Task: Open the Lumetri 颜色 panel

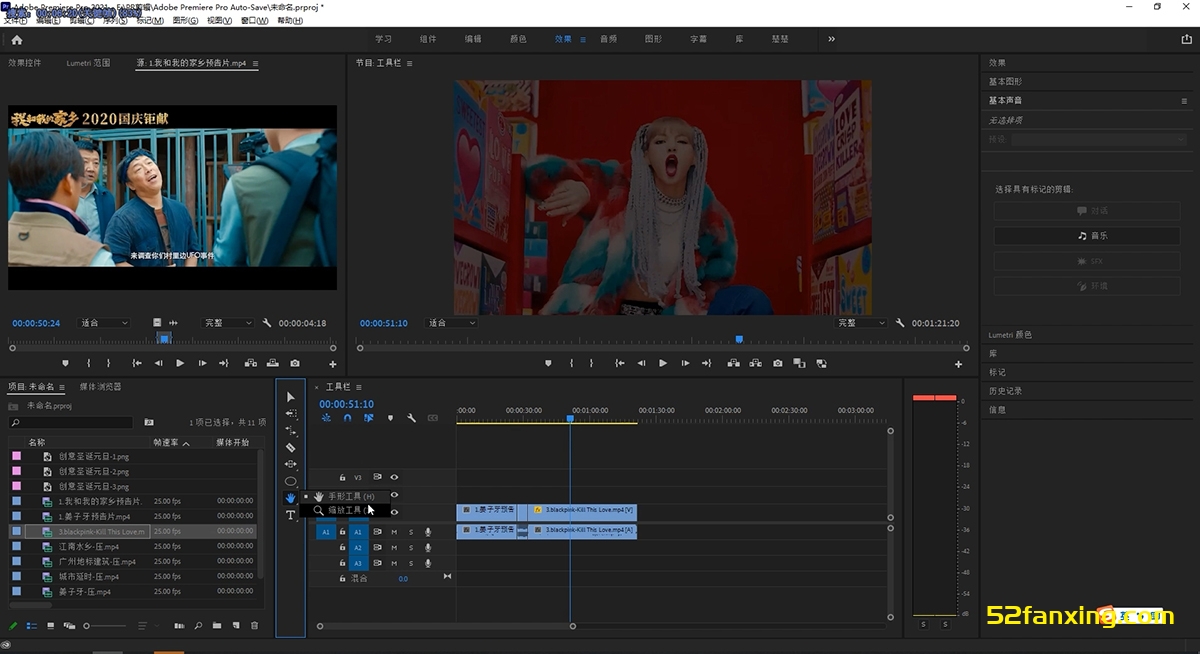Action: click(x=1010, y=335)
